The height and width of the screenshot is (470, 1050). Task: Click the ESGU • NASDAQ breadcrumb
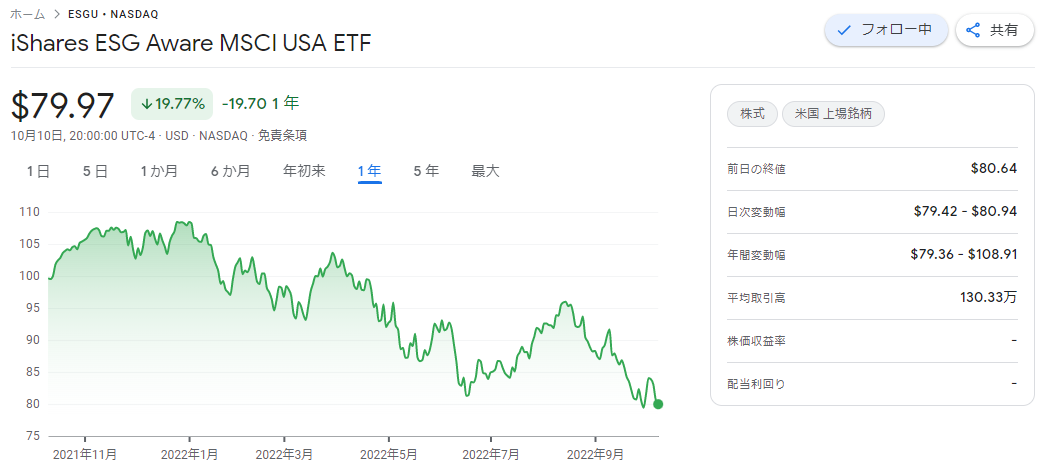[113, 14]
